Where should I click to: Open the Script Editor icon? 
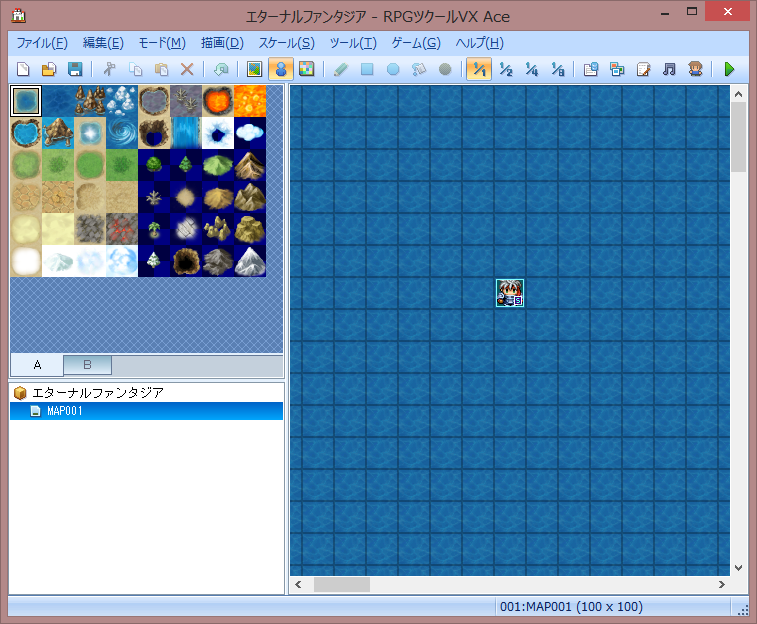click(x=643, y=69)
